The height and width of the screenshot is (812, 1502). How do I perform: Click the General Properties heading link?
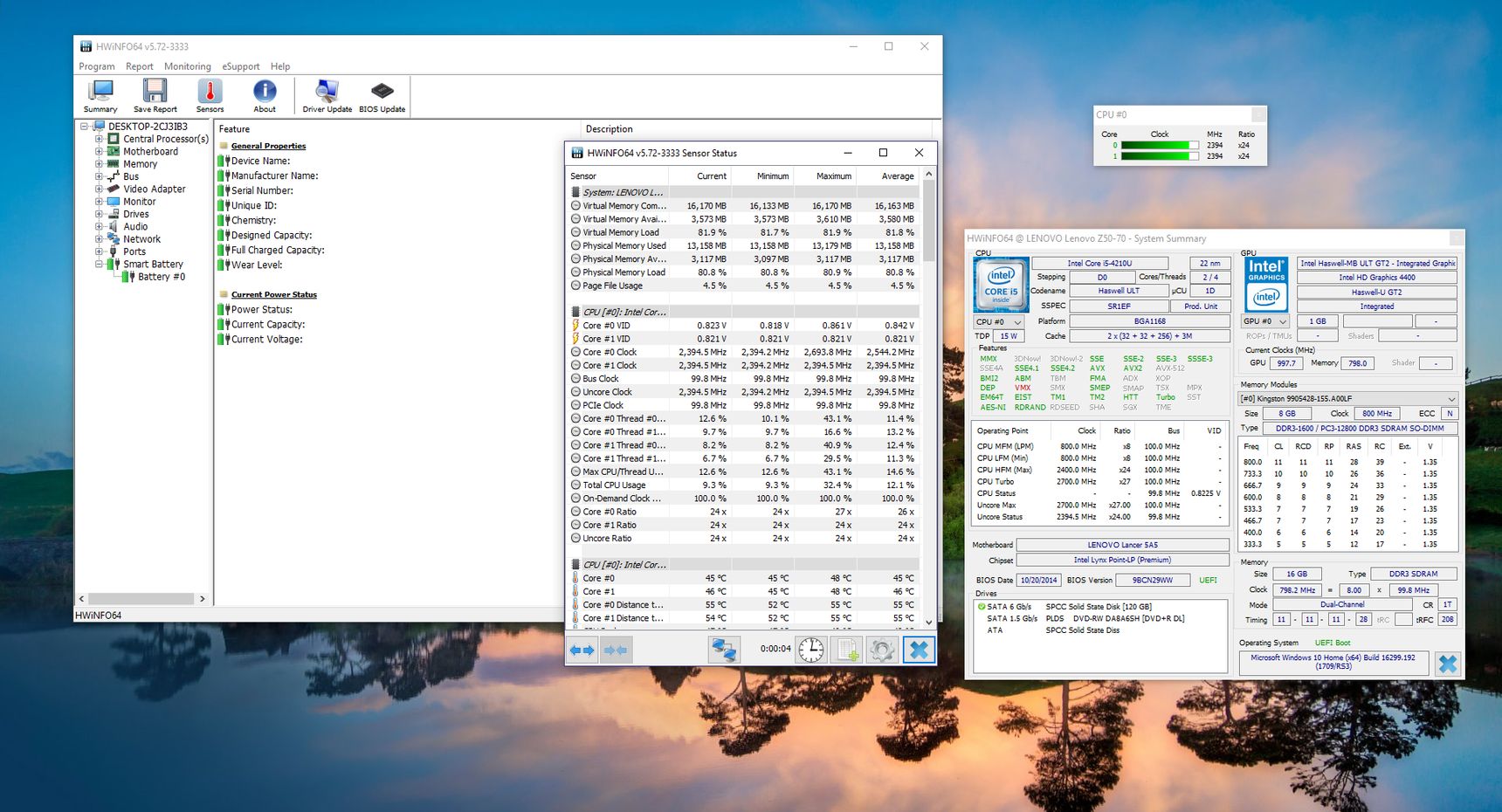(268, 146)
